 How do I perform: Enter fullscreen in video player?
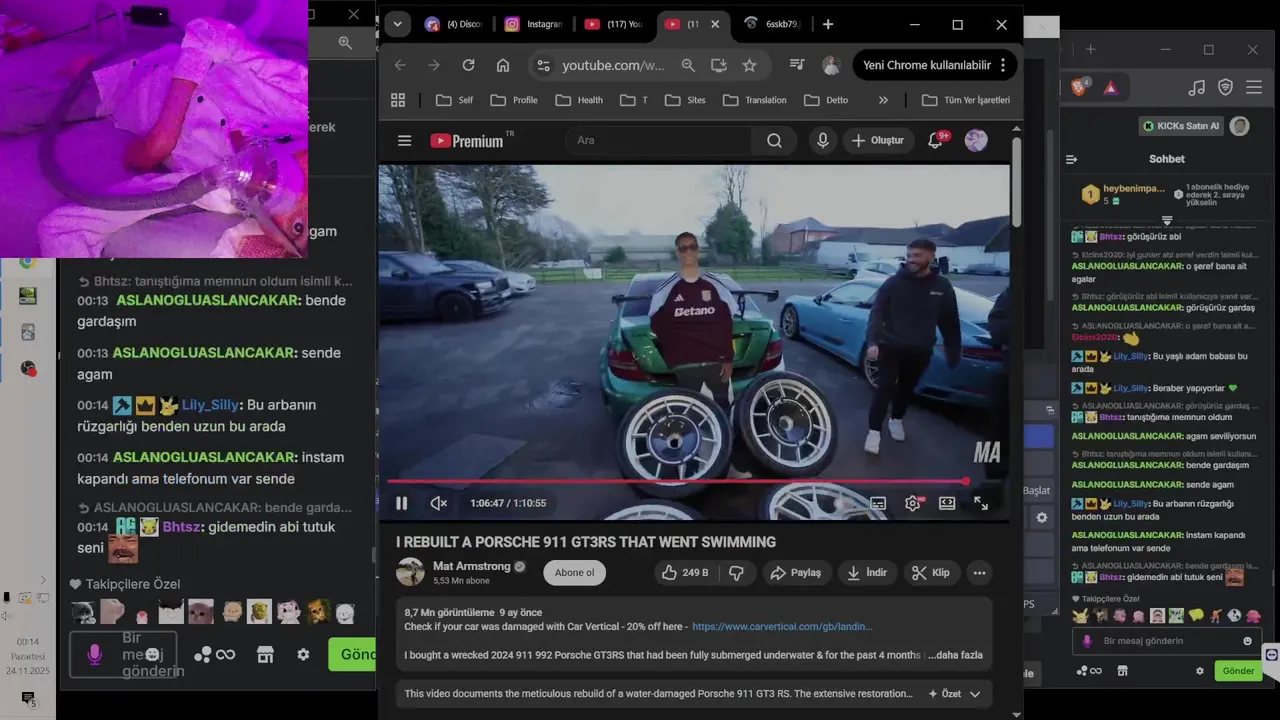981,503
